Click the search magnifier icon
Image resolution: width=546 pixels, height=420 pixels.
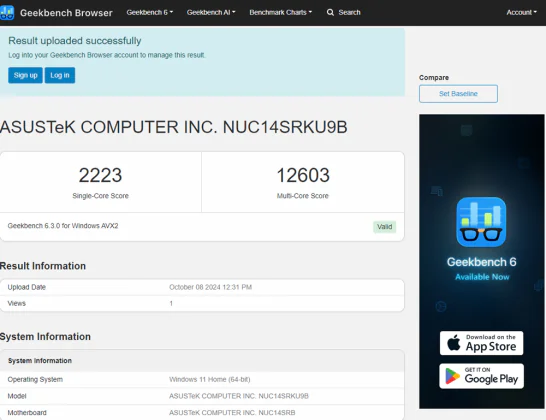pos(330,13)
